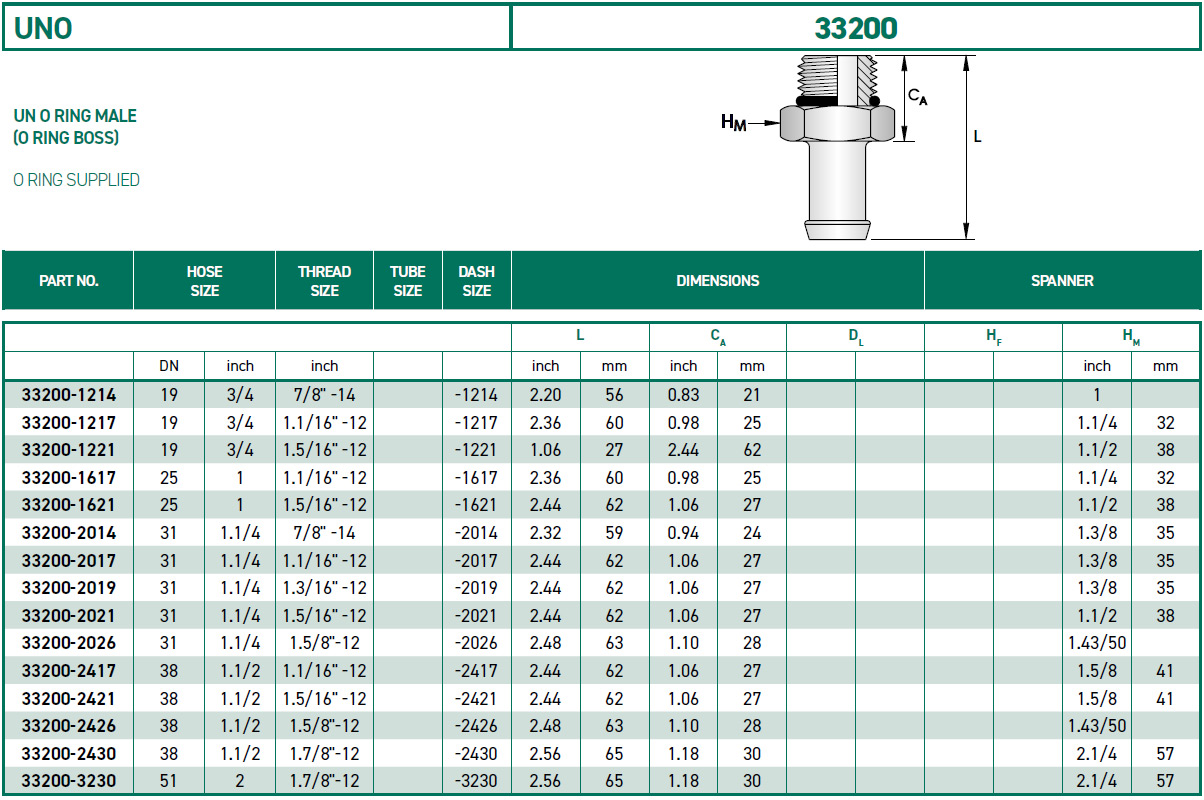
Task: Click the THREAD SIZE column header
Action: [x=324, y=281]
